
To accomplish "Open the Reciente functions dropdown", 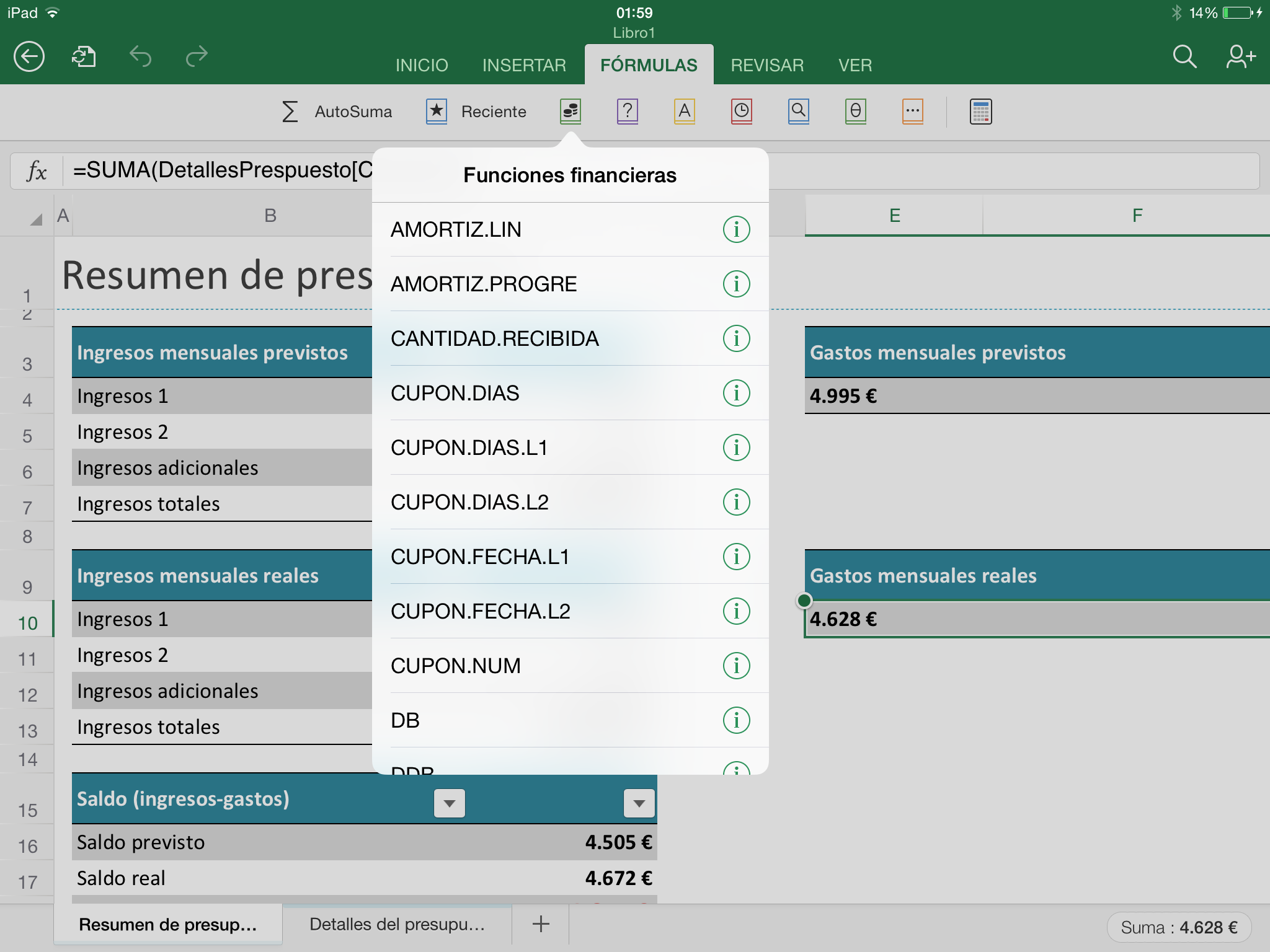I will pyautogui.click(x=476, y=112).
